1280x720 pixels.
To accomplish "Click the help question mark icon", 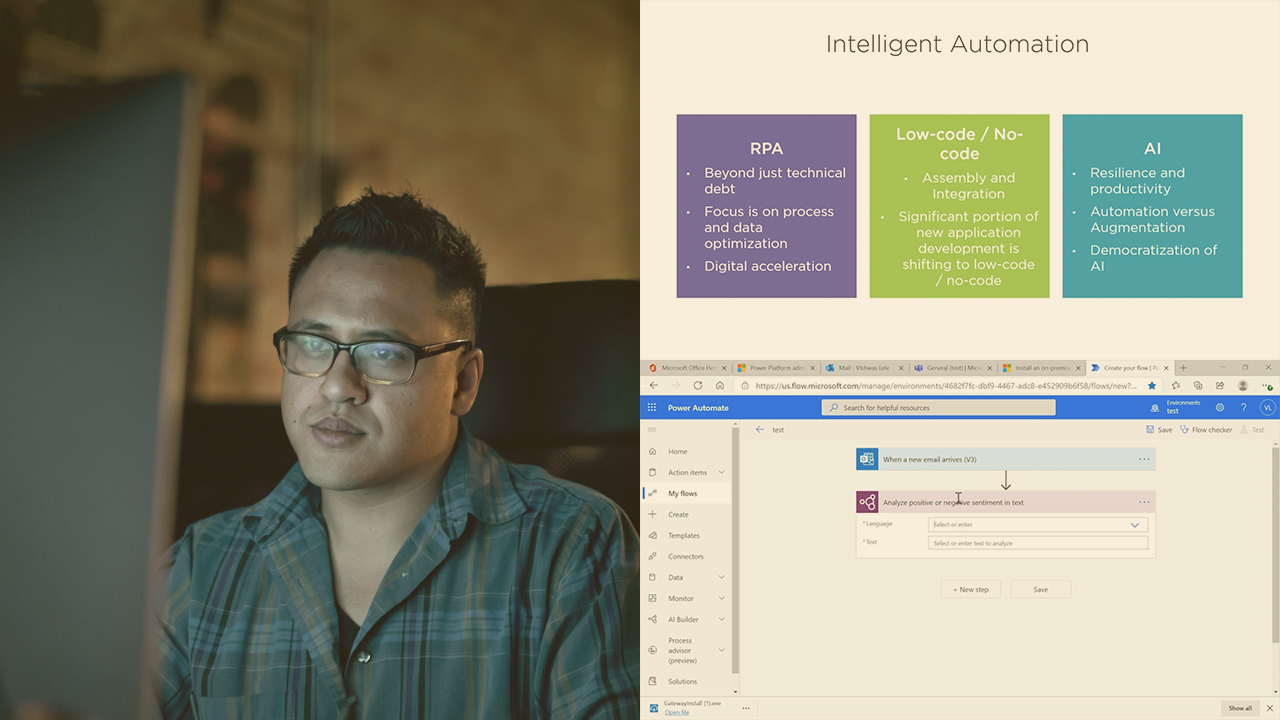I will [x=1244, y=408].
